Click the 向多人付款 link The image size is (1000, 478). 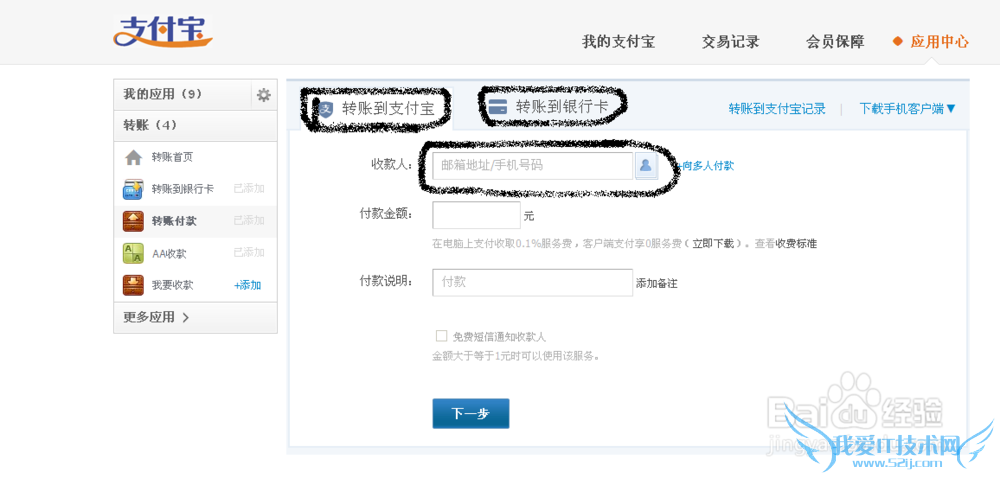point(707,166)
